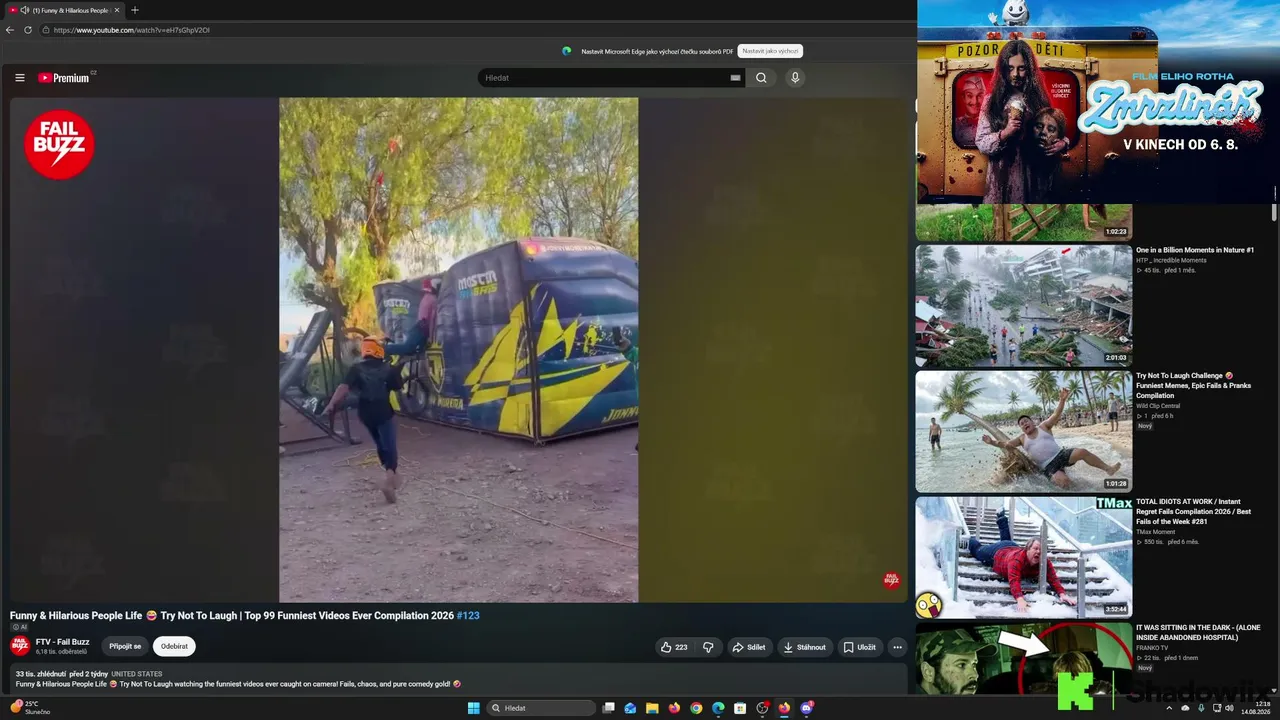Open a new browser tab with plus
This screenshot has height=720, width=1280.
135,10
